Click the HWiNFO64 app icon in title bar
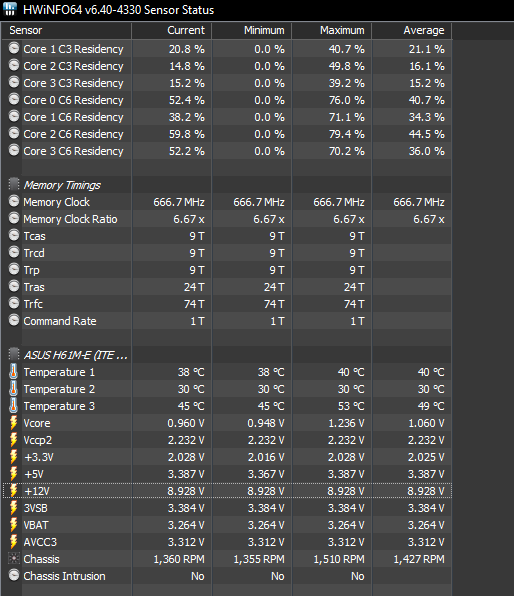The image size is (514, 596). click(10, 9)
